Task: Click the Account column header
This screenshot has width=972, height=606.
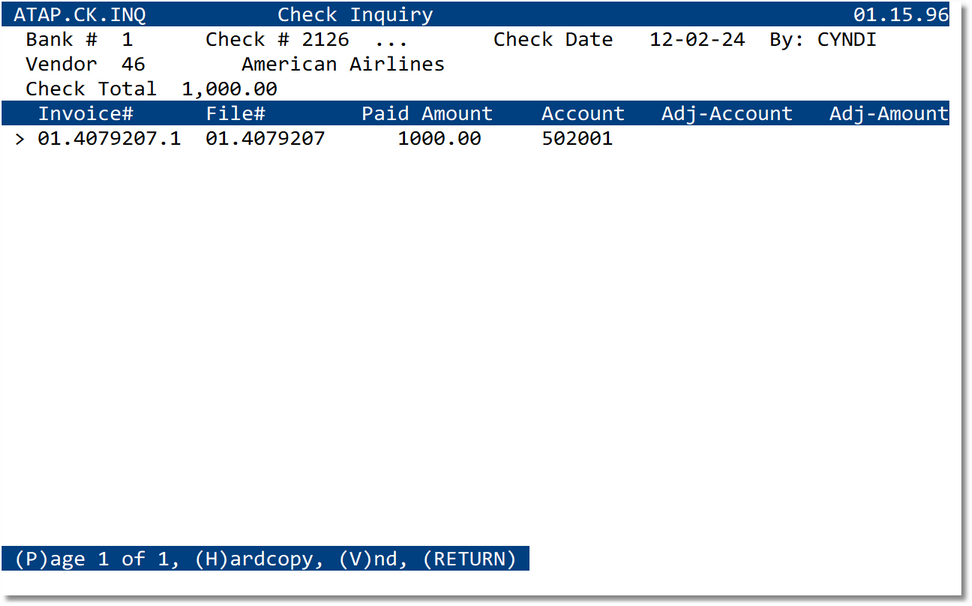Action: click(582, 113)
